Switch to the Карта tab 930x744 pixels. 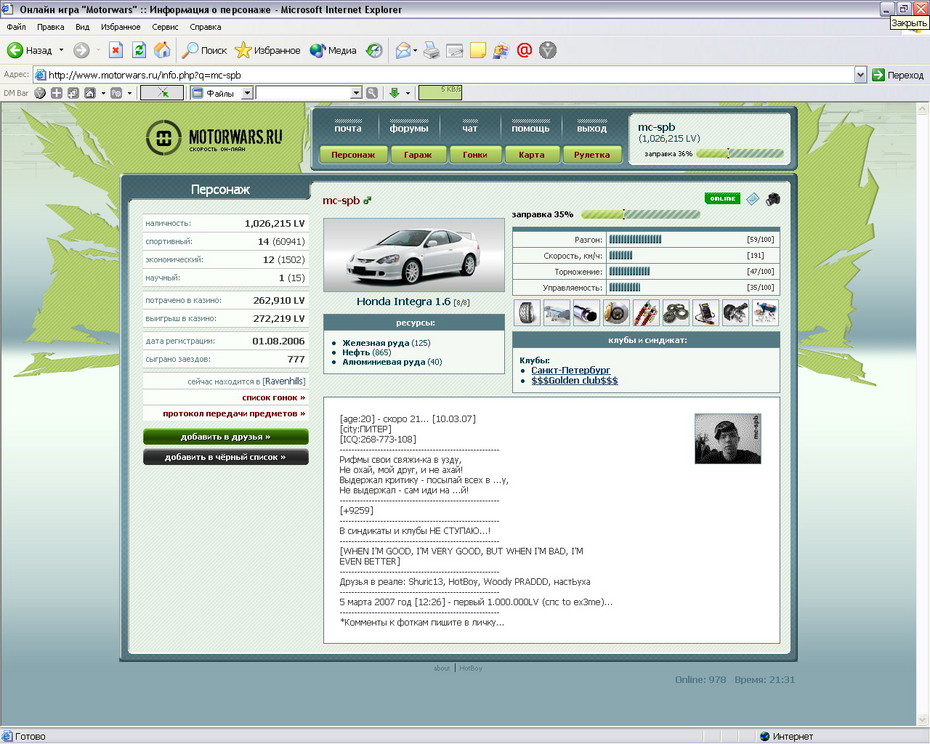click(x=531, y=154)
